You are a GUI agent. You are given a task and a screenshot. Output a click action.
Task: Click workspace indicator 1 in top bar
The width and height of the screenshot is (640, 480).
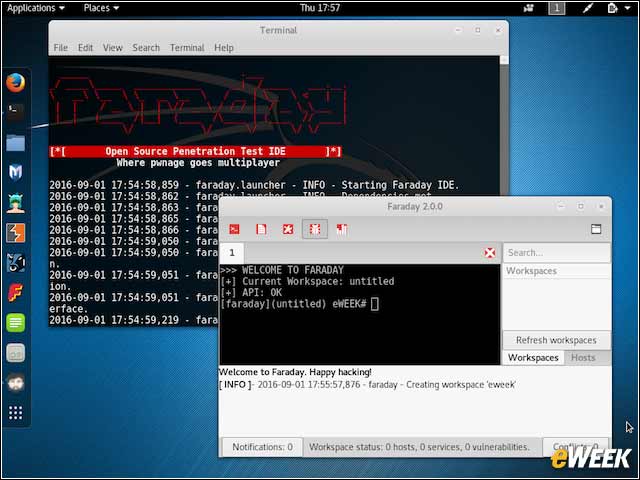[557, 8]
